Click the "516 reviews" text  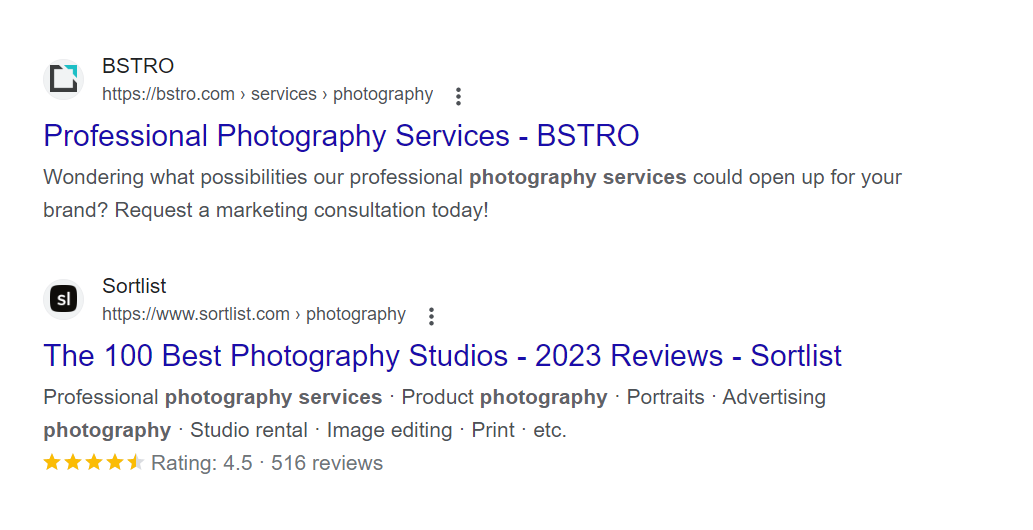tap(327, 463)
